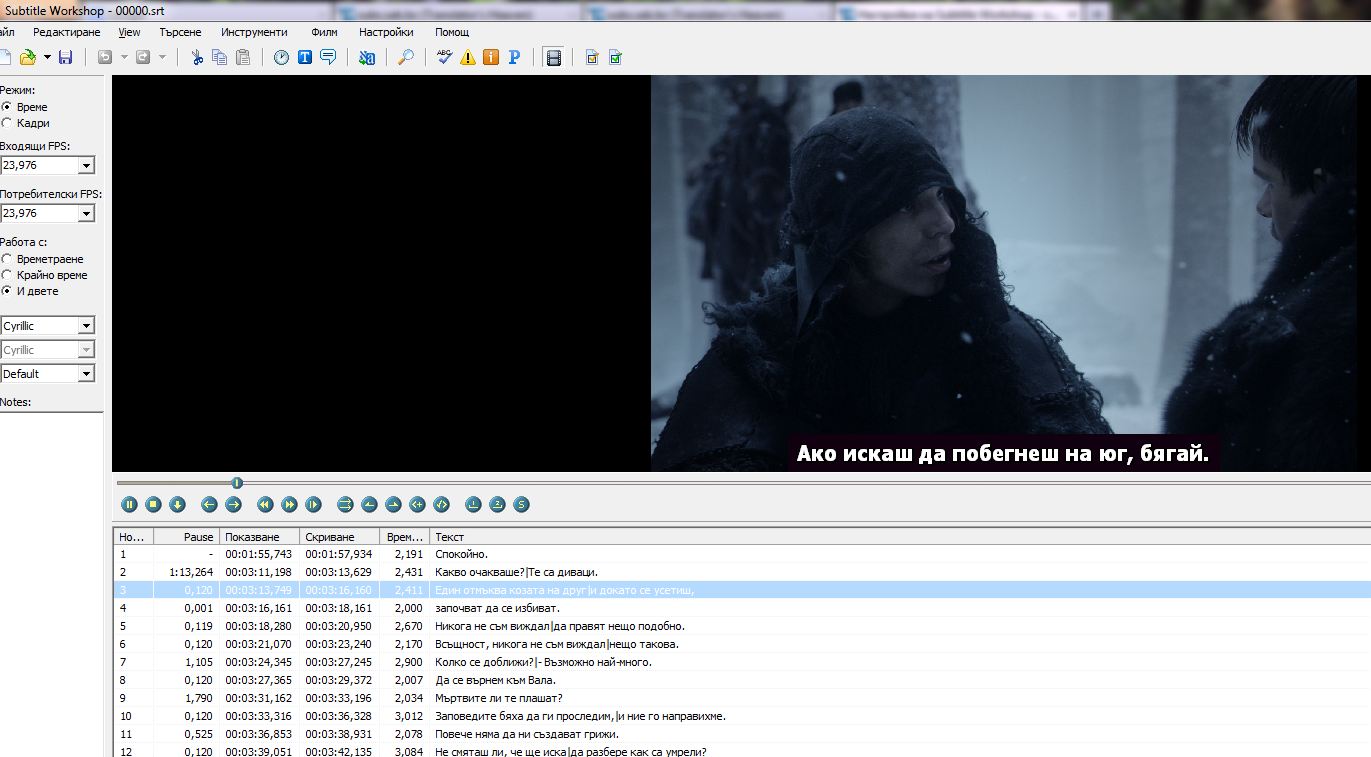The image size is (1371, 757).
Task: Toggle the film strip video preview icon
Action: [x=552, y=58]
